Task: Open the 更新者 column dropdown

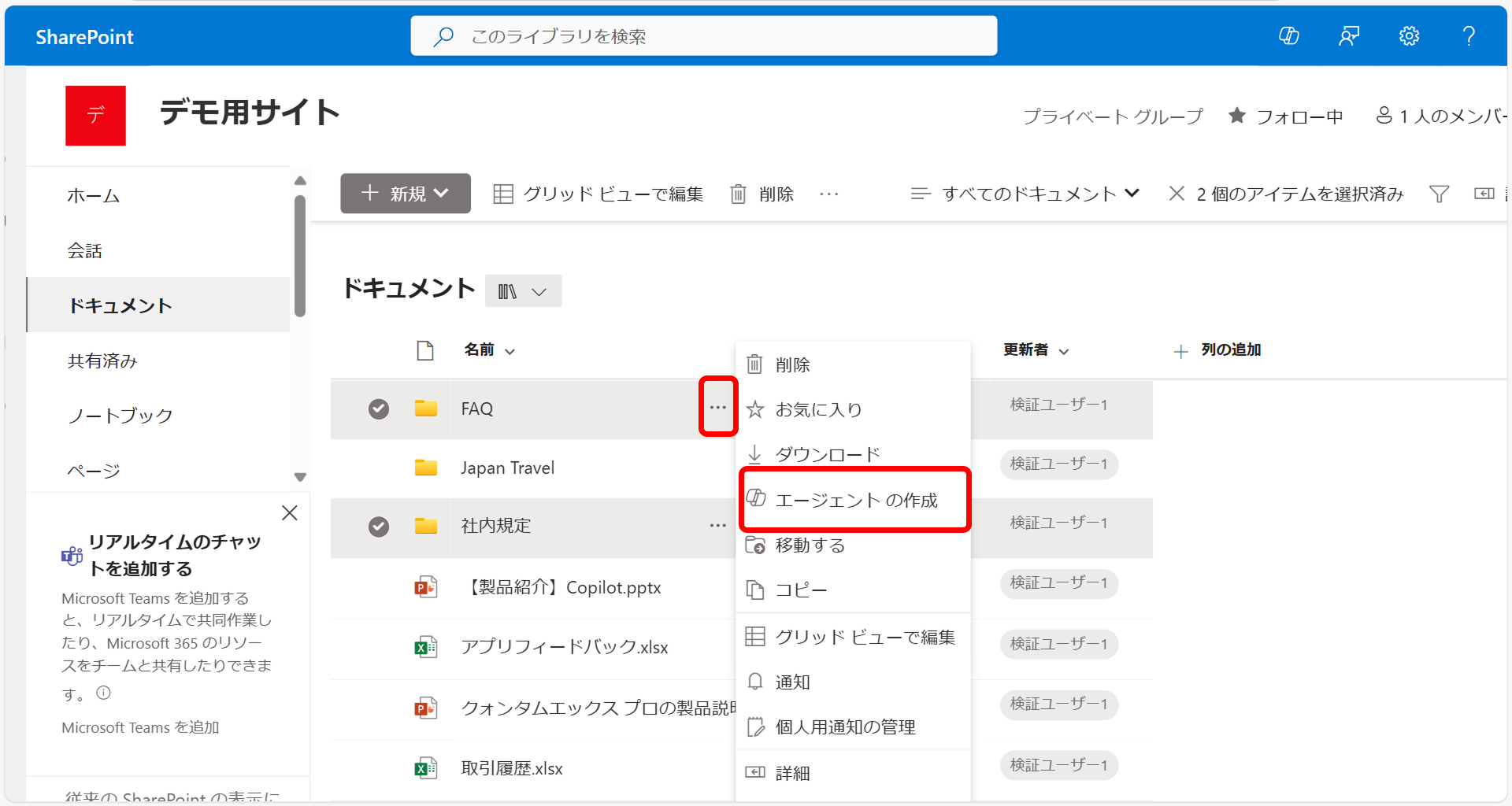Action: click(x=1064, y=351)
